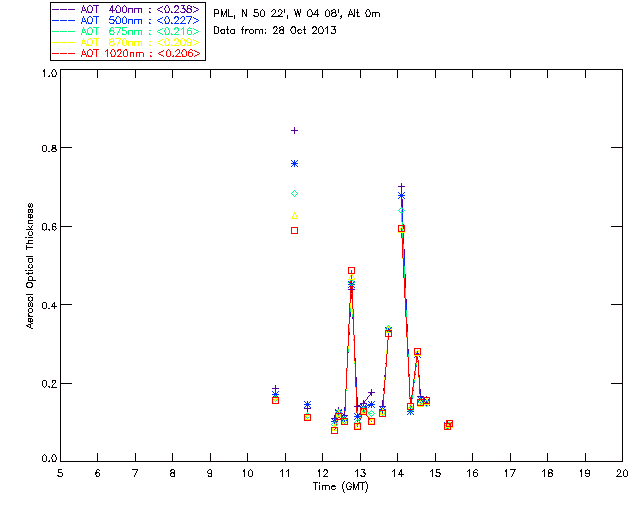
Task: Click the x-axis tick label 15
Action: click(x=435, y=474)
